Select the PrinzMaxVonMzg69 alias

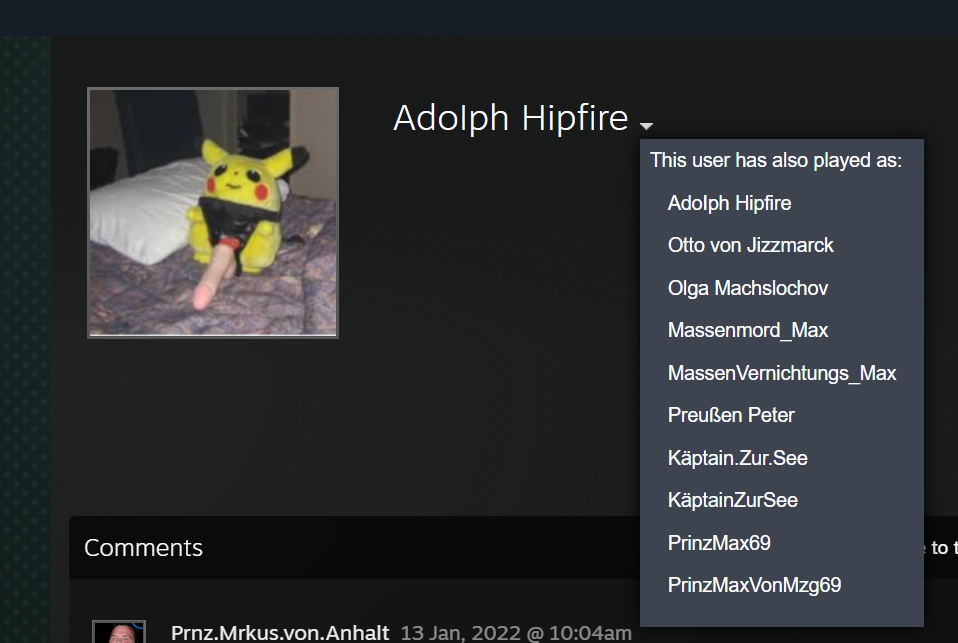[x=755, y=585]
